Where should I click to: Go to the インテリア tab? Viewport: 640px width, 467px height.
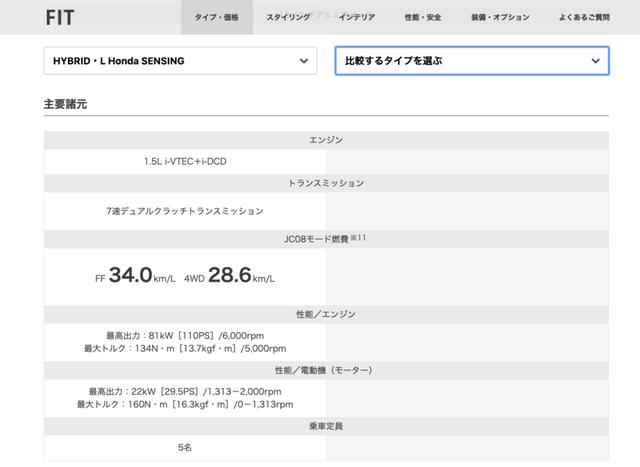357,18
